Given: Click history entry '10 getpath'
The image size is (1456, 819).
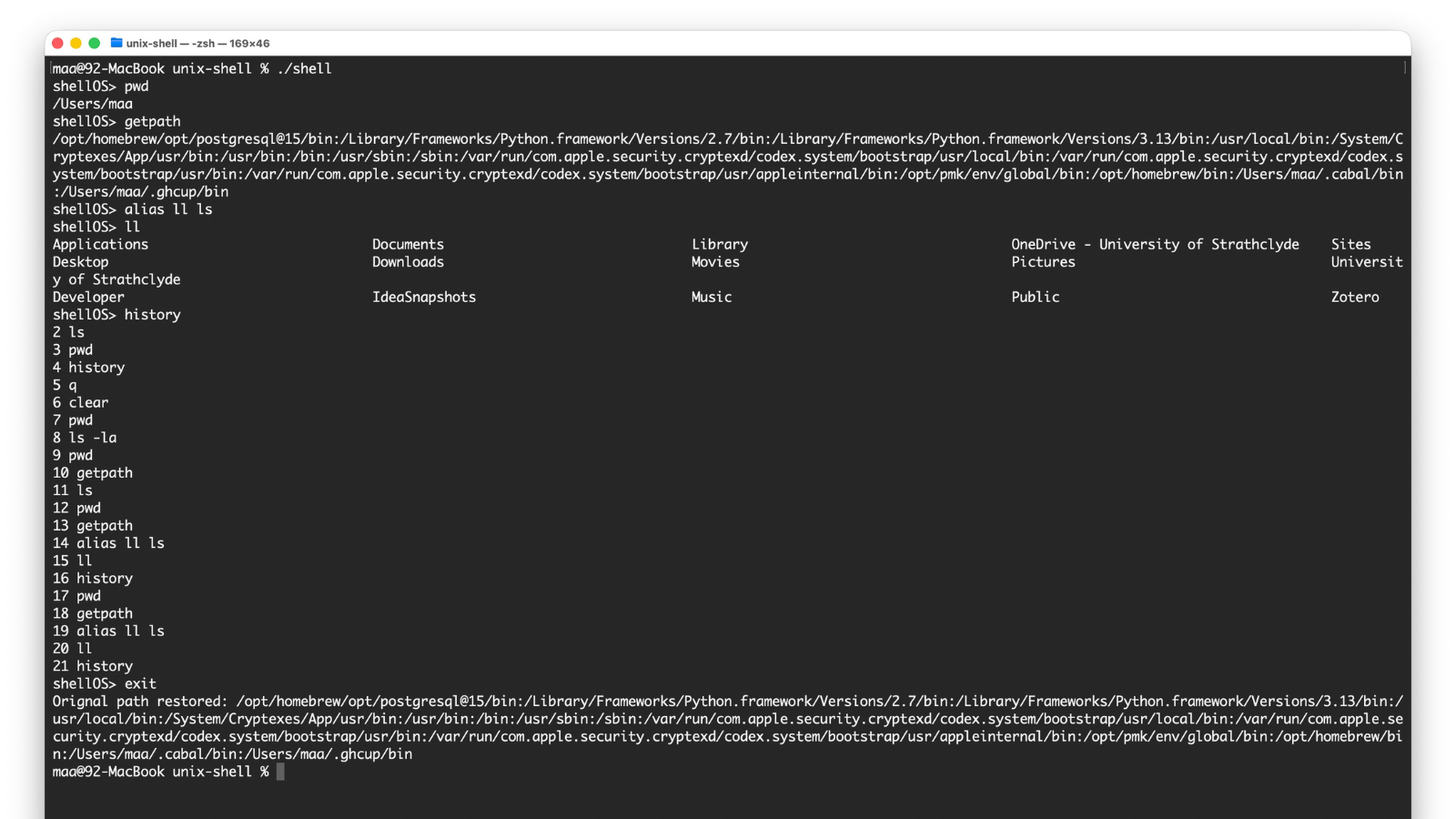Looking at the screenshot, I should coord(92,472).
